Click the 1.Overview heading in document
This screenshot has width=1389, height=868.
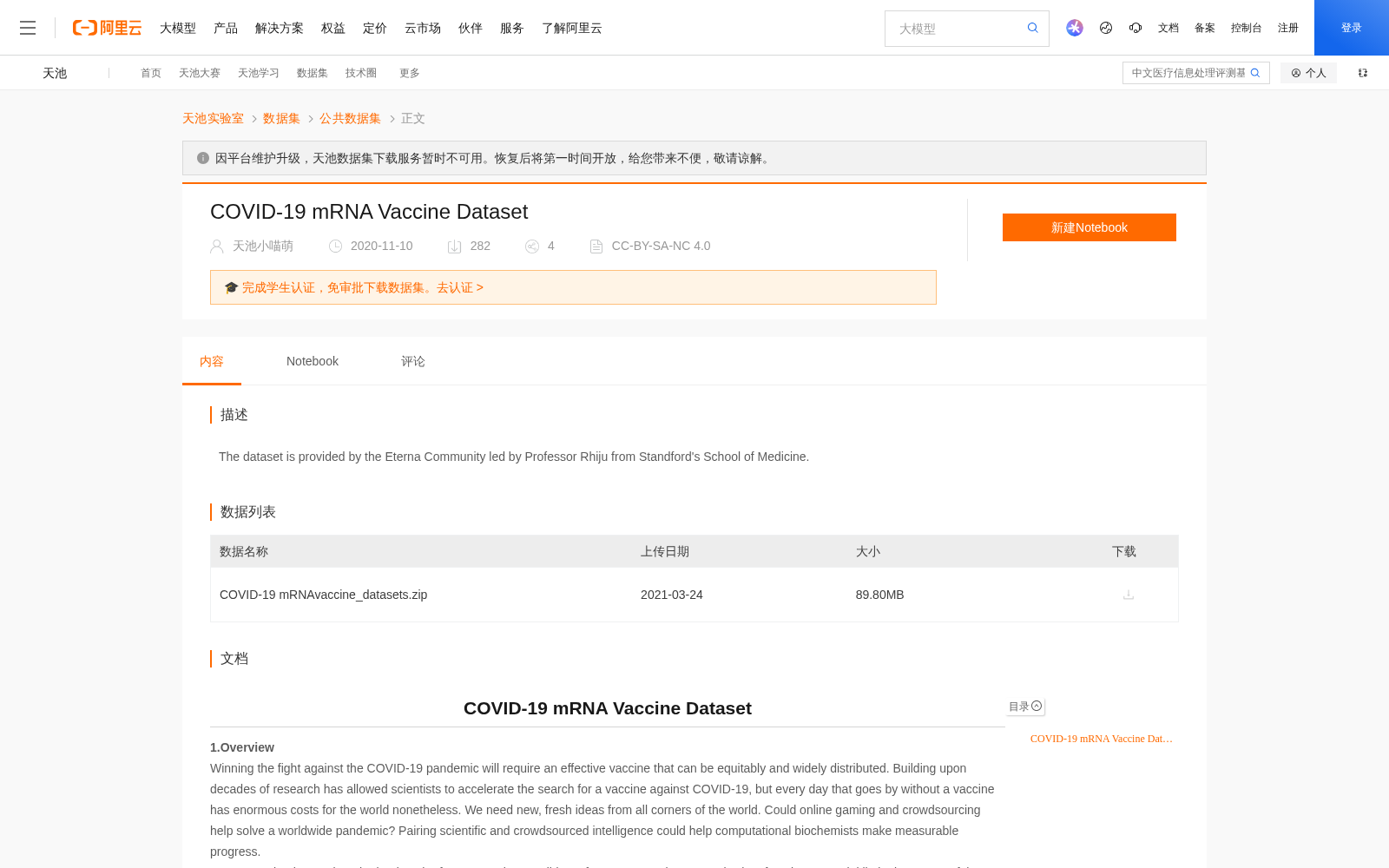pos(242,747)
